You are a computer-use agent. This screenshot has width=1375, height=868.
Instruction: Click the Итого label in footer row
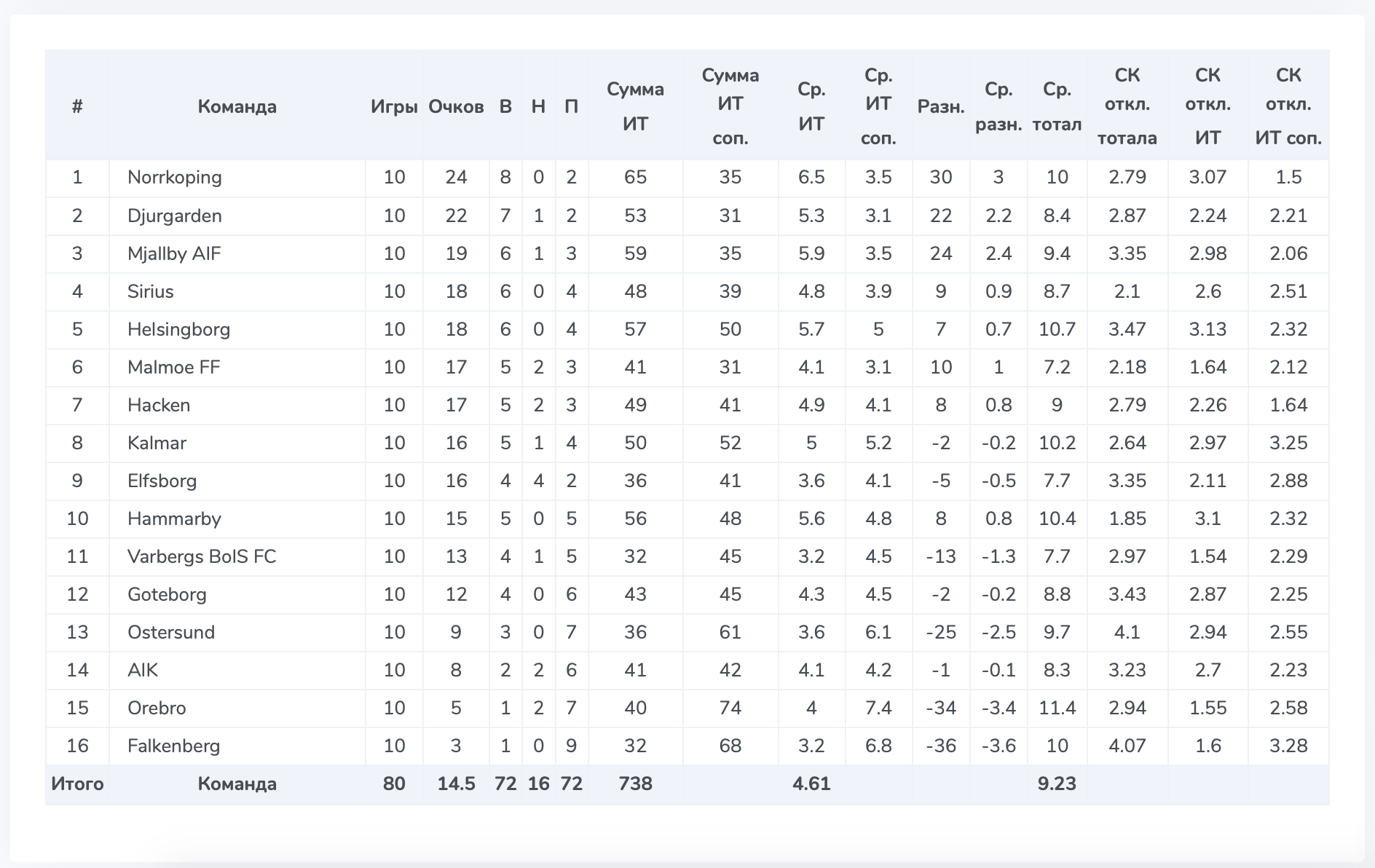coord(77,784)
